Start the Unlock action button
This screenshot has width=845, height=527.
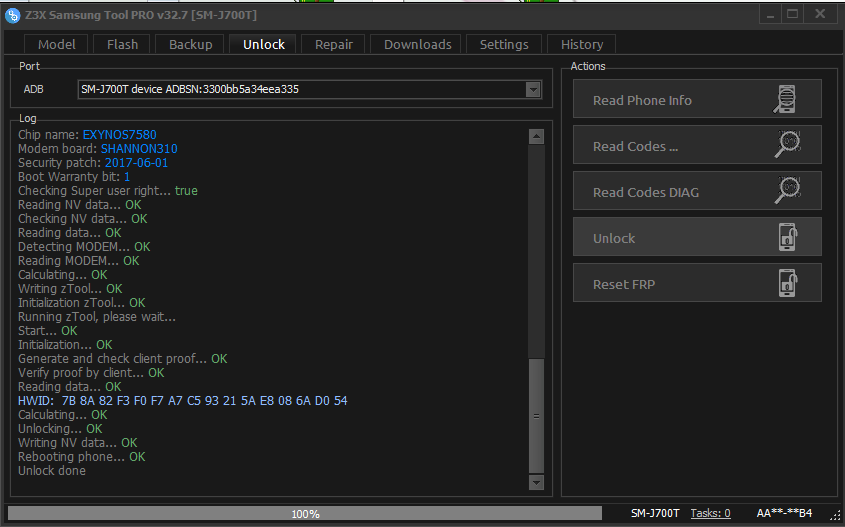(697, 237)
